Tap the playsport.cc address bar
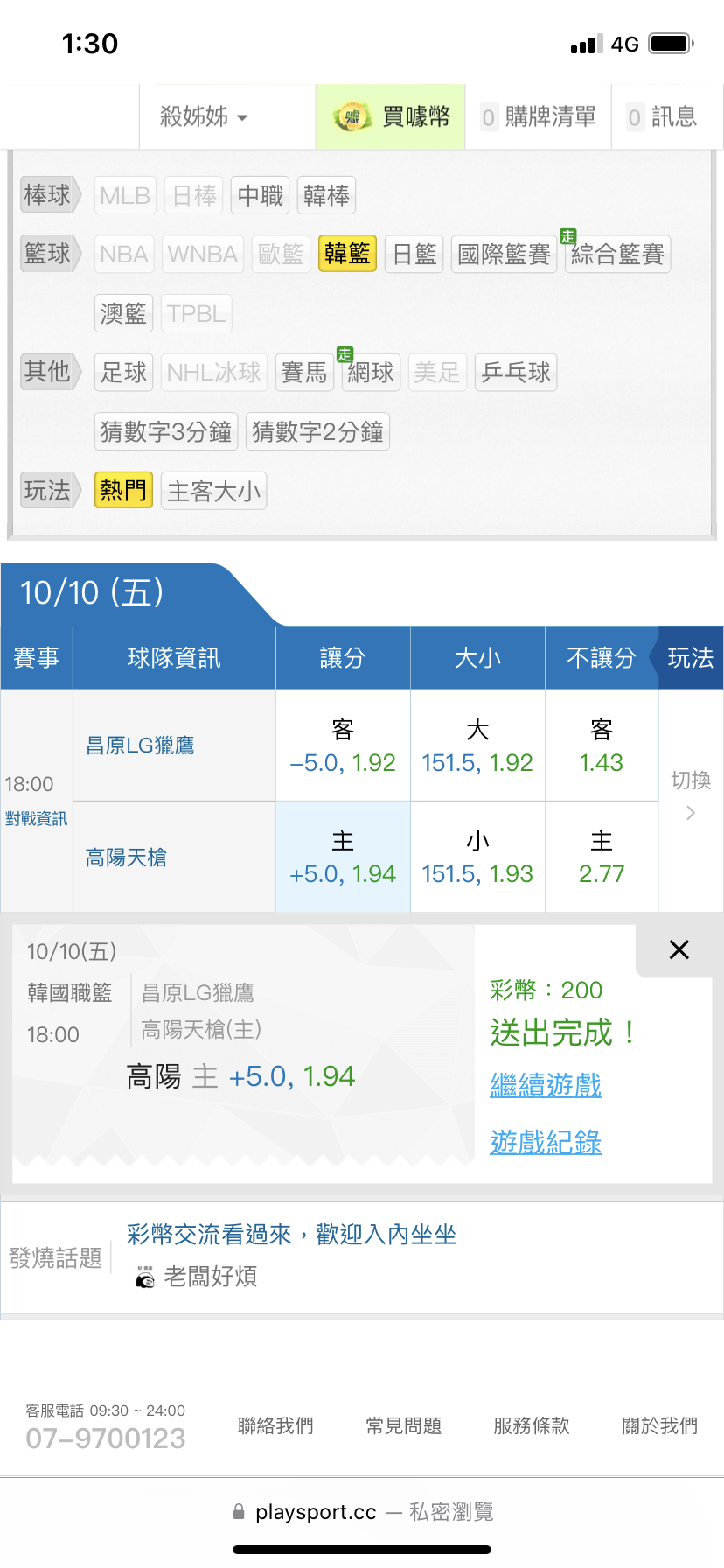Image resolution: width=724 pixels, height=1568 pixels. pyautogui.click(x=362, y=1512)
